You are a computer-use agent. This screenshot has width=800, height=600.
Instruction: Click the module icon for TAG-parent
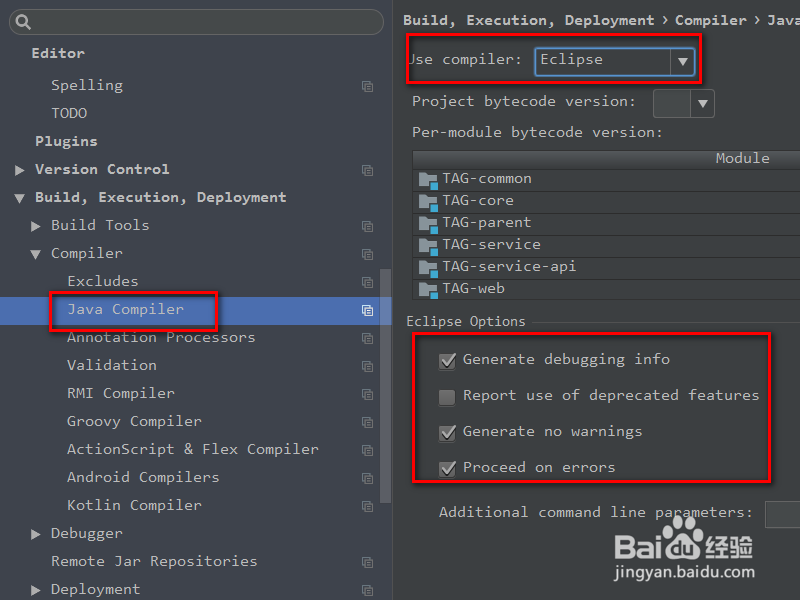pos(428,222)
